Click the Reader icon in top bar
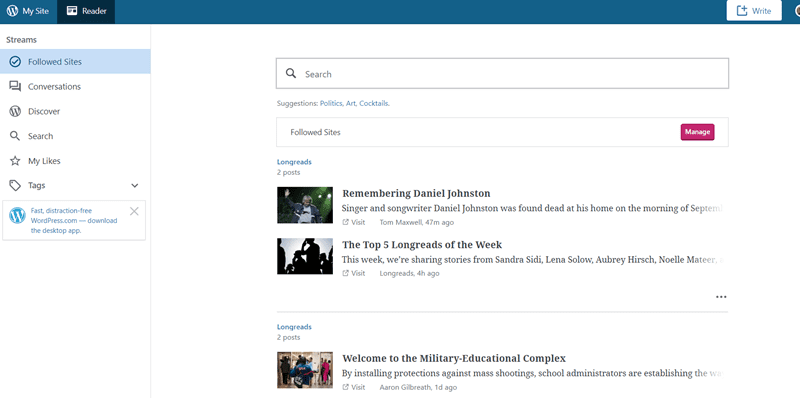800x398 pixels. click(x=72, y=11)
